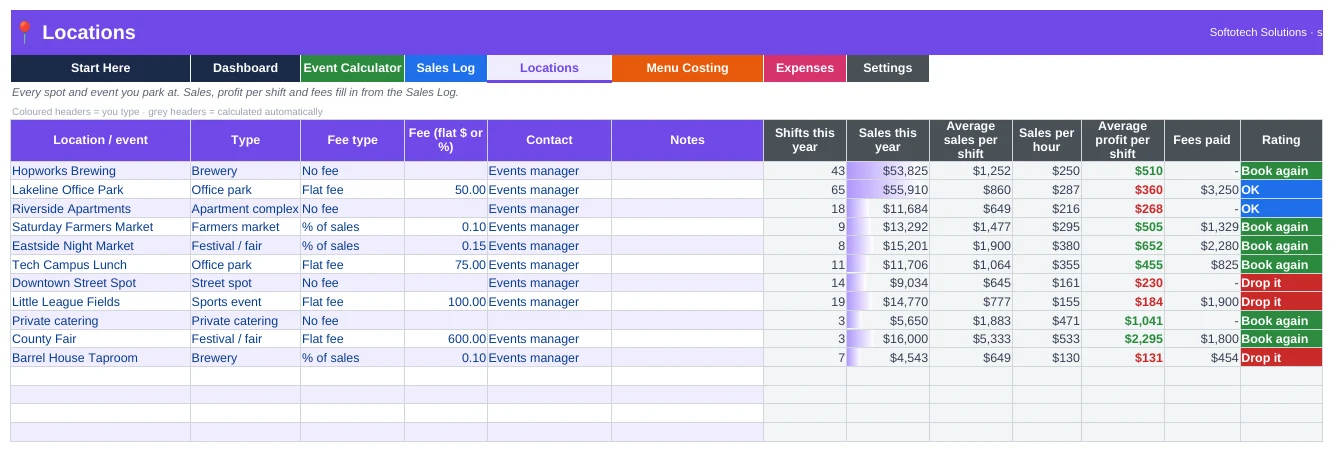
Task: Select OK rating for Lakeline Office Park
Action: pos(1281,190)
